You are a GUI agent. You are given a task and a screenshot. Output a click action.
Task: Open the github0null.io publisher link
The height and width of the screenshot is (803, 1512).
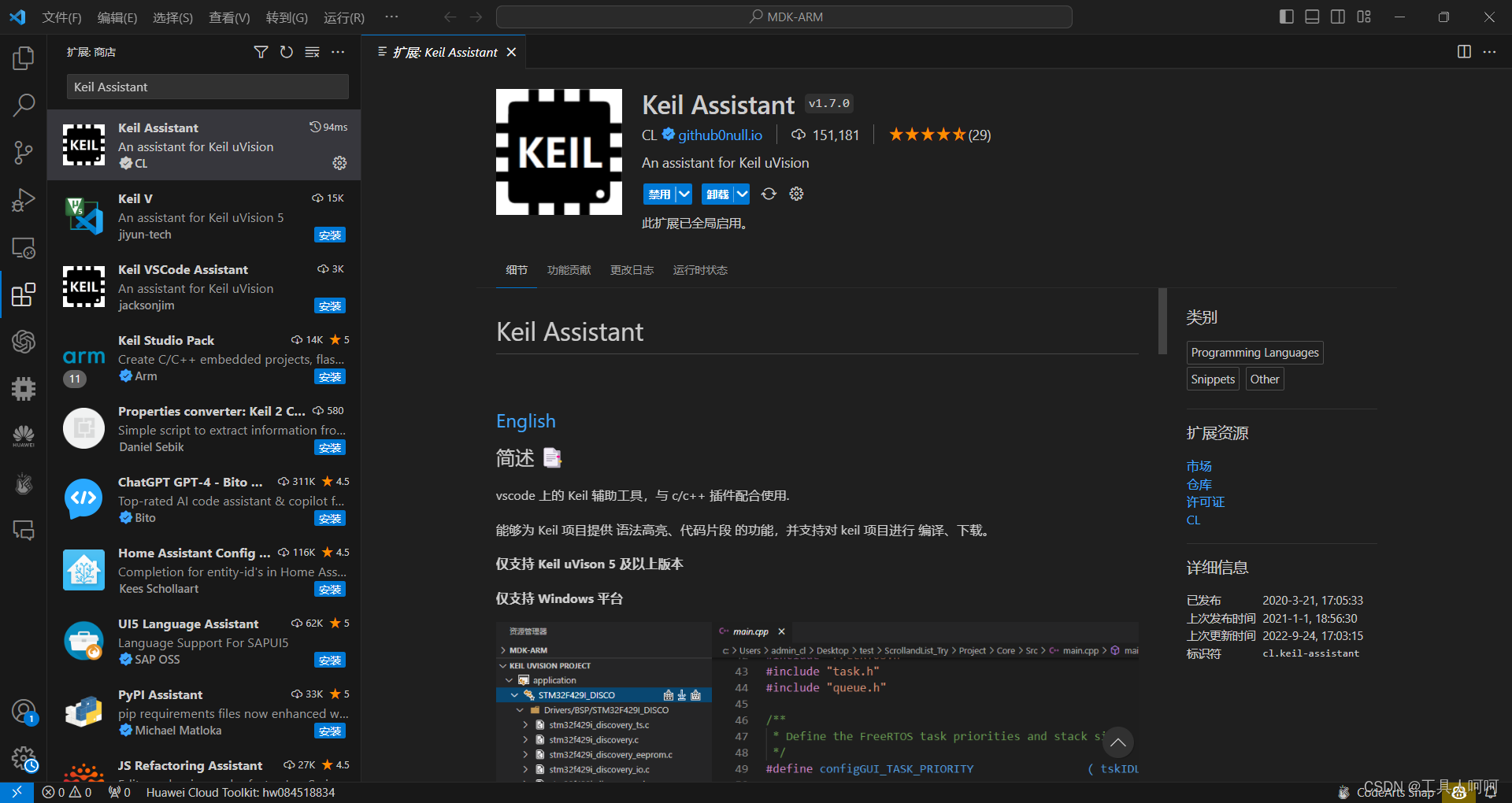click(721, 135)
